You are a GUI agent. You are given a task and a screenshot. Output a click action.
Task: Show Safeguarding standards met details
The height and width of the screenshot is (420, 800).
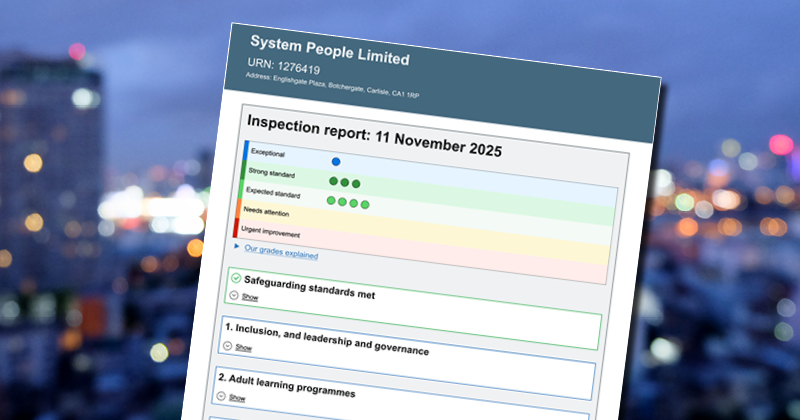[x=250, y=297]
